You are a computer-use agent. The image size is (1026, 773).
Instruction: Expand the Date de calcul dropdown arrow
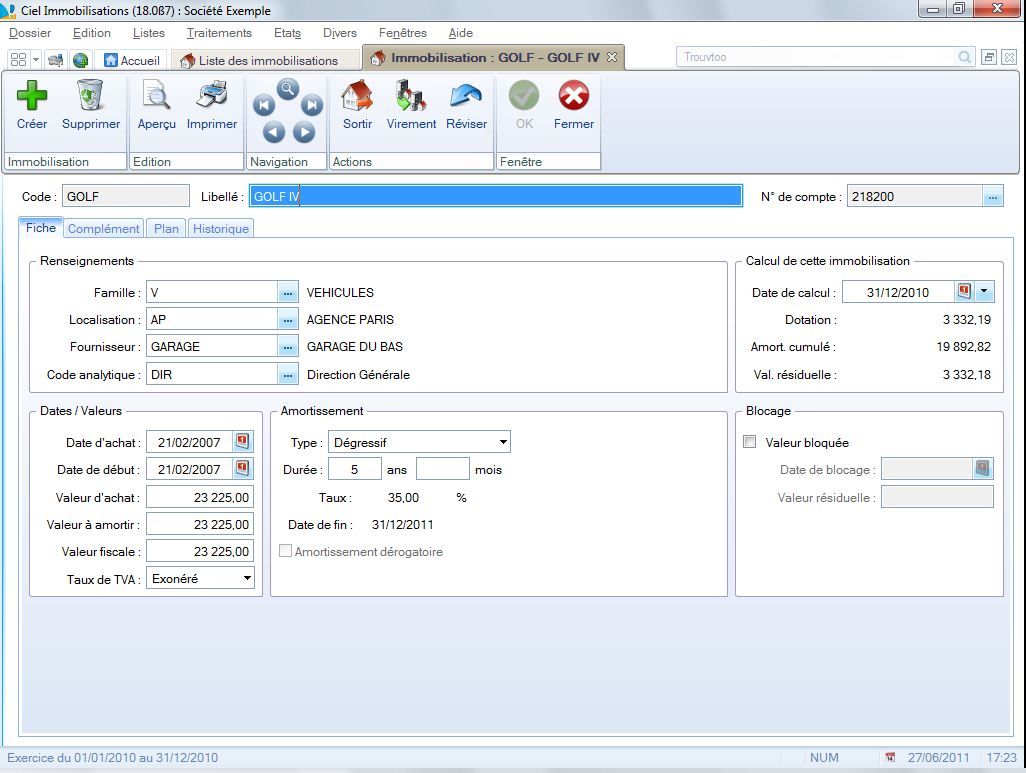click(x=985, y=292)
